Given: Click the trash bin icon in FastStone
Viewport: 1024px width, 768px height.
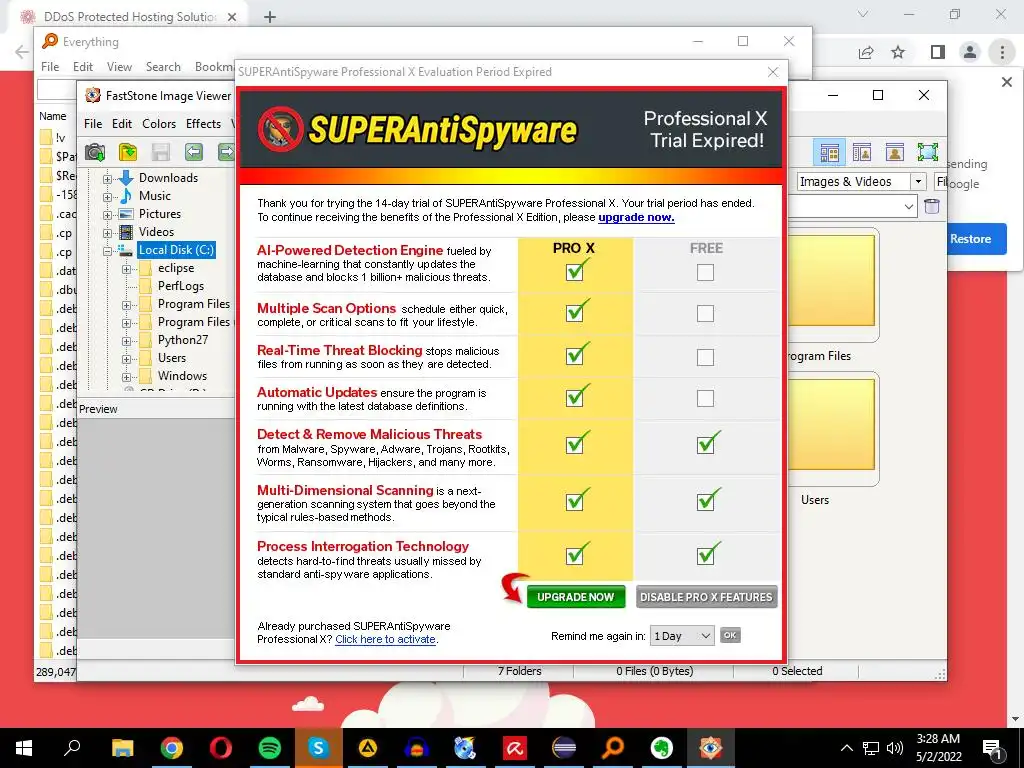Looking at the screenshot, I should pyautogui.click(x=932, y=206).
